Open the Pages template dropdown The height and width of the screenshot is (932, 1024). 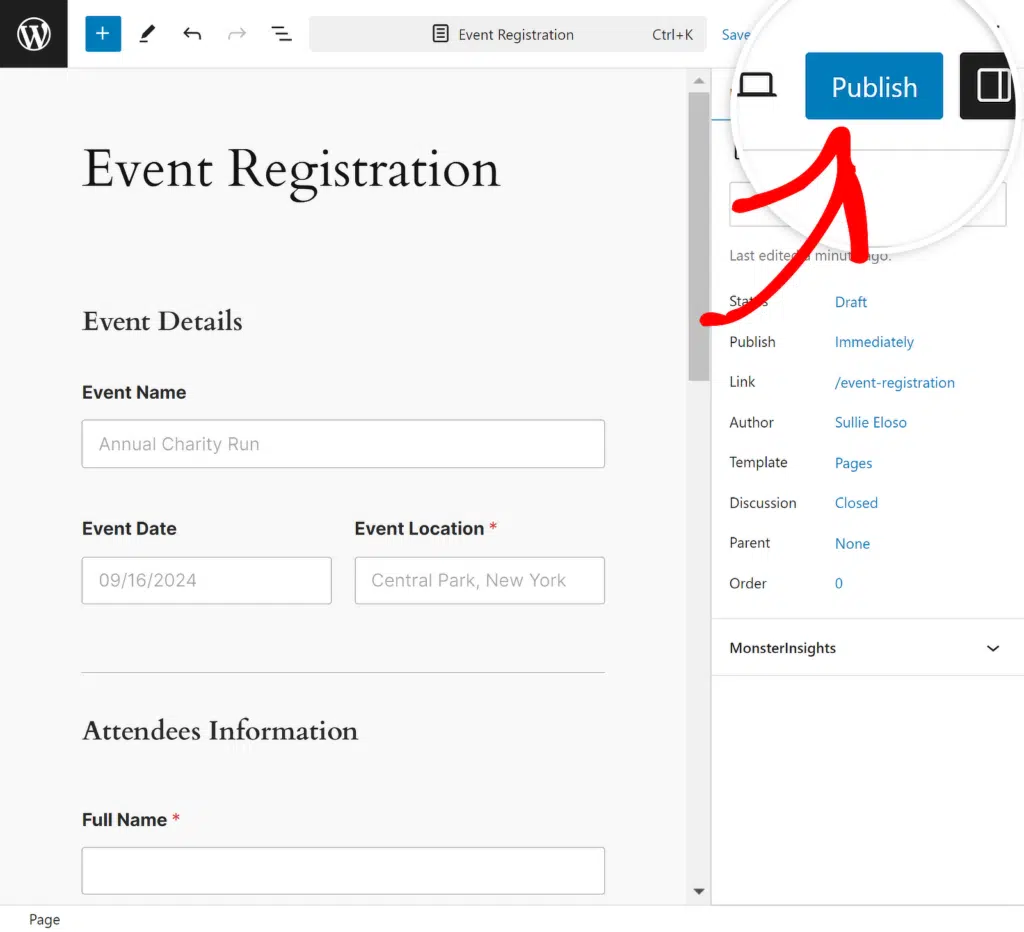pos(853,463)
